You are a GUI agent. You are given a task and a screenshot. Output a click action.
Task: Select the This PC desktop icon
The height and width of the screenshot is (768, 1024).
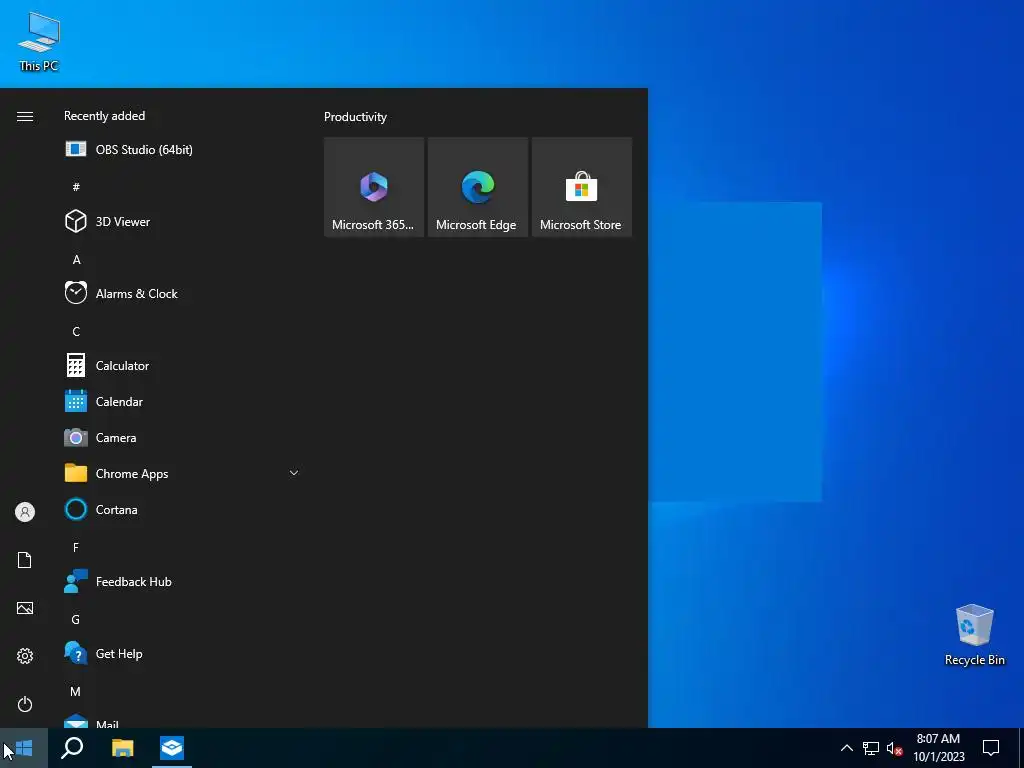point(39,42)
